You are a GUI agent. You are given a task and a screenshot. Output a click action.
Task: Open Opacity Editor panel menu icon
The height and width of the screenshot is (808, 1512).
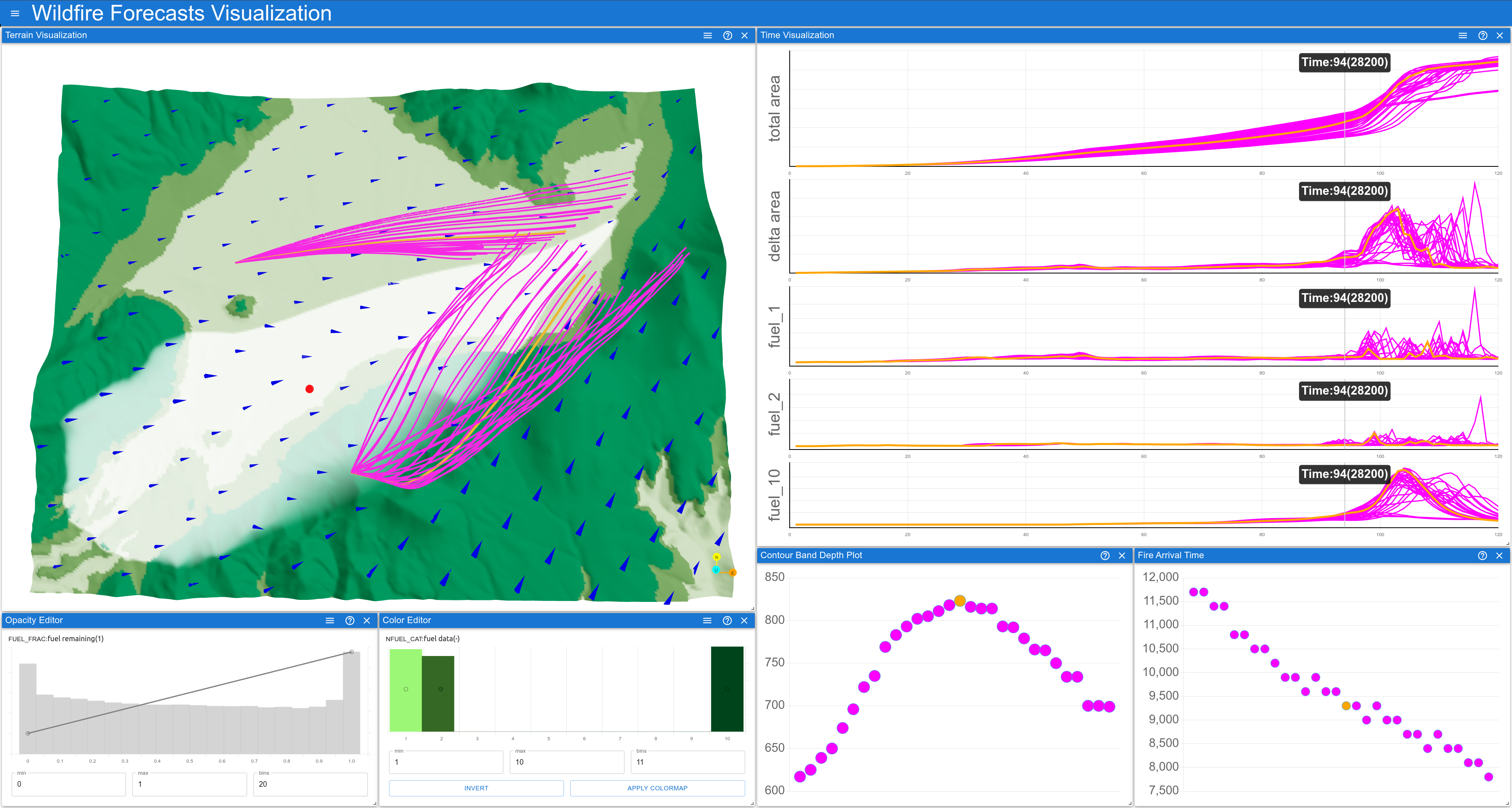tap(330, 620)
